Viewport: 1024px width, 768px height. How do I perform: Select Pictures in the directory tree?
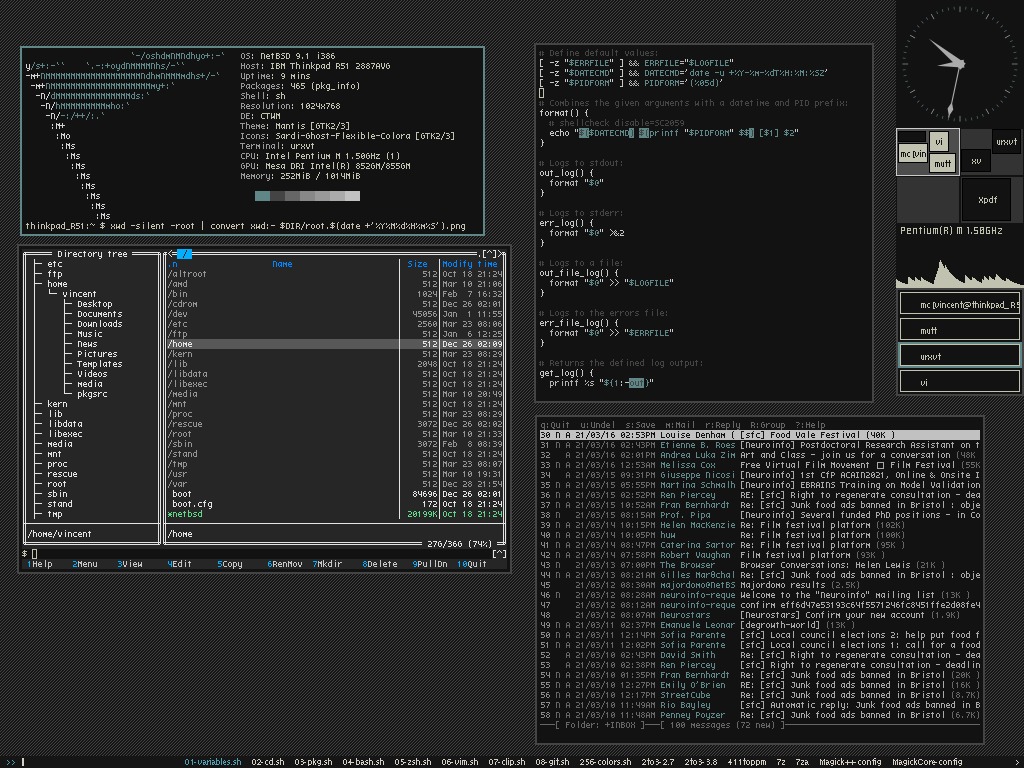tap(97, 354)
